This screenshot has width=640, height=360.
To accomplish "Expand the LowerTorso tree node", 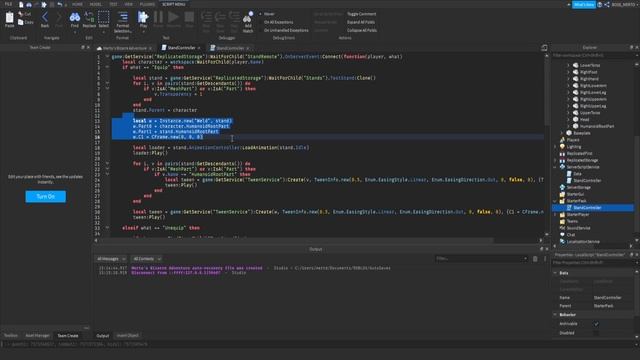I will (x=568, y=65).
